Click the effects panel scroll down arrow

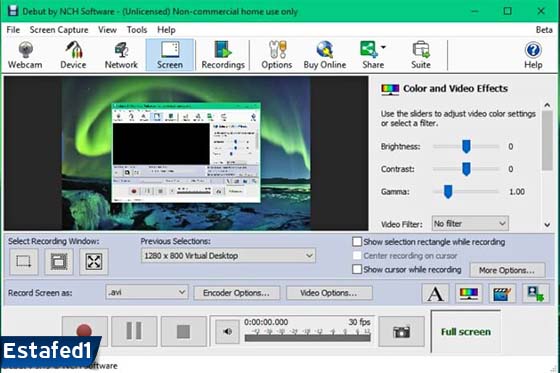point(547,225)
